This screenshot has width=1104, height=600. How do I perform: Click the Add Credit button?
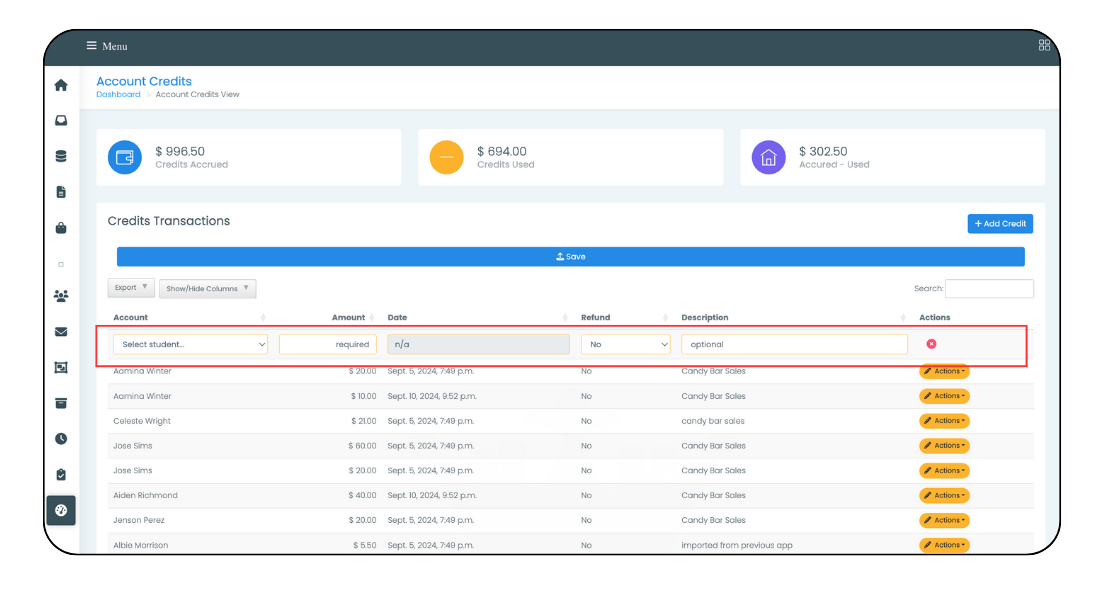(x=1000, y=223)
